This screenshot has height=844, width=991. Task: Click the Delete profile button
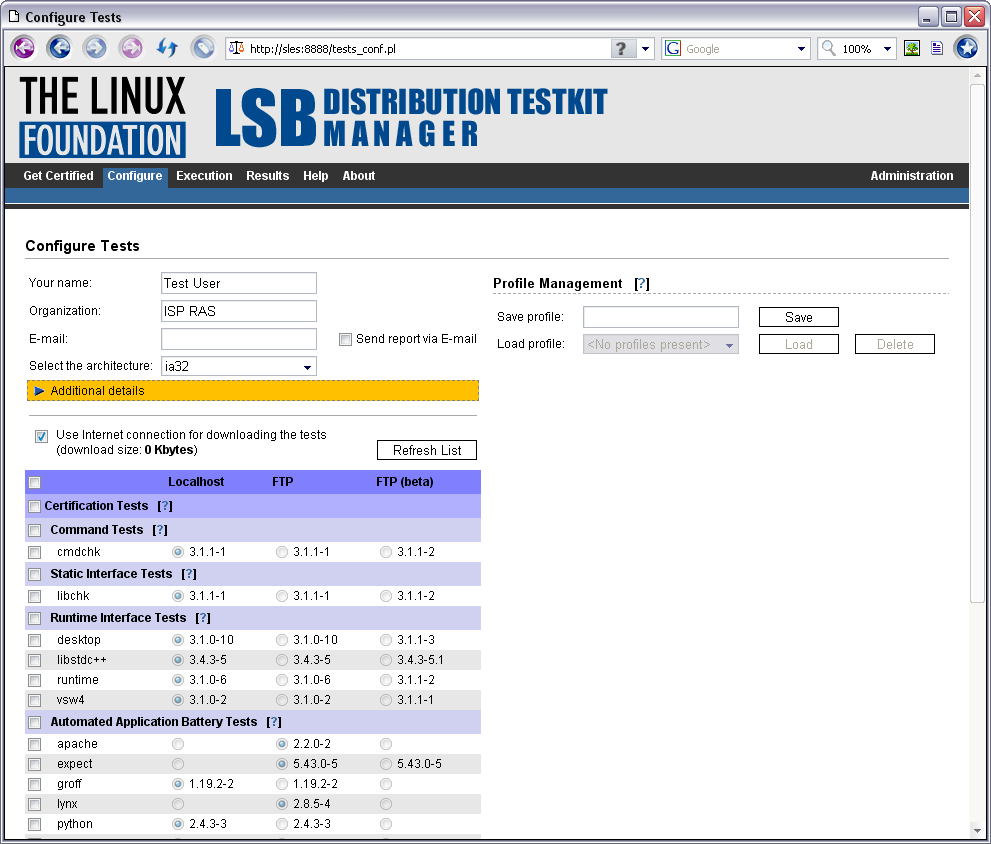895,345
